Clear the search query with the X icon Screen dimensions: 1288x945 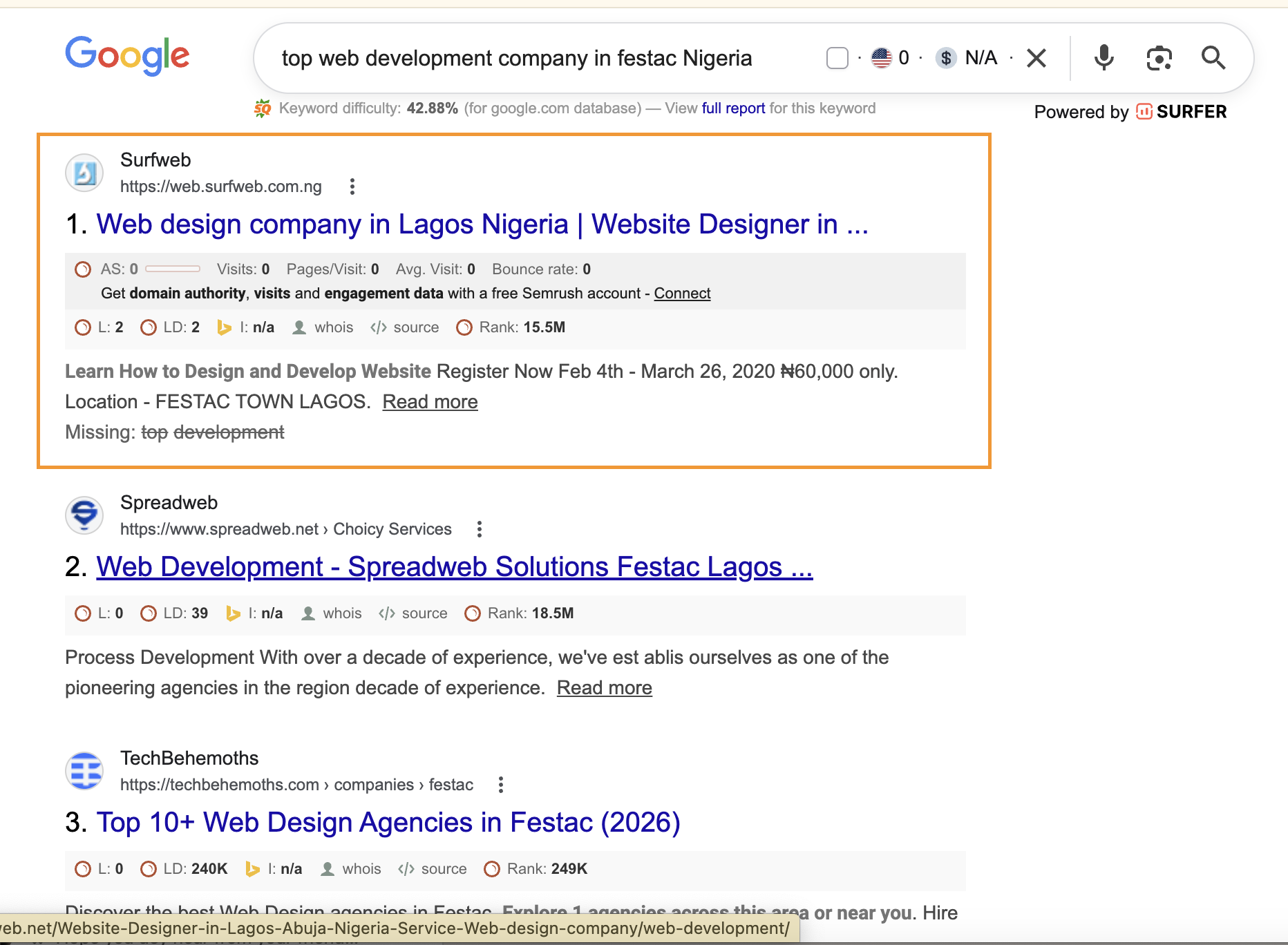[x=1036, y=58]
